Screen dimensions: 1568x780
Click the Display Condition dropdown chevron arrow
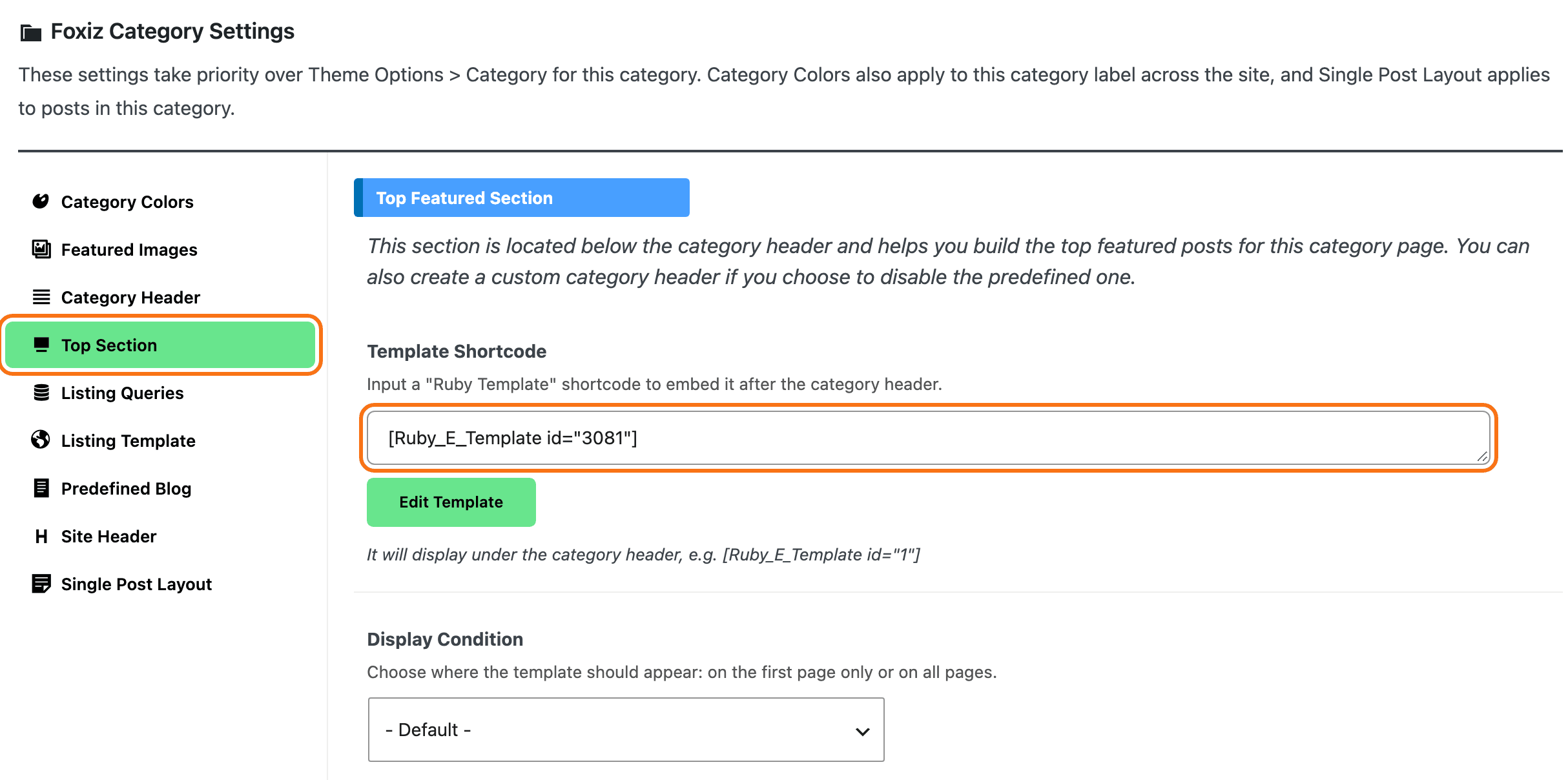pos(862,731)
